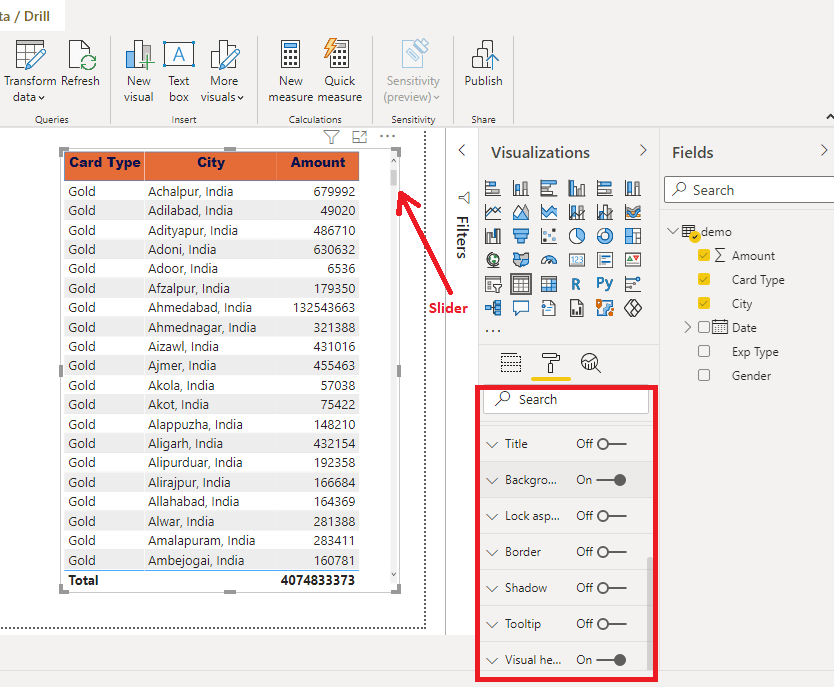Click the table's vertical scrollbar thumb
The width and height of the screenshot is (834, 687).
tap(394, 177)
